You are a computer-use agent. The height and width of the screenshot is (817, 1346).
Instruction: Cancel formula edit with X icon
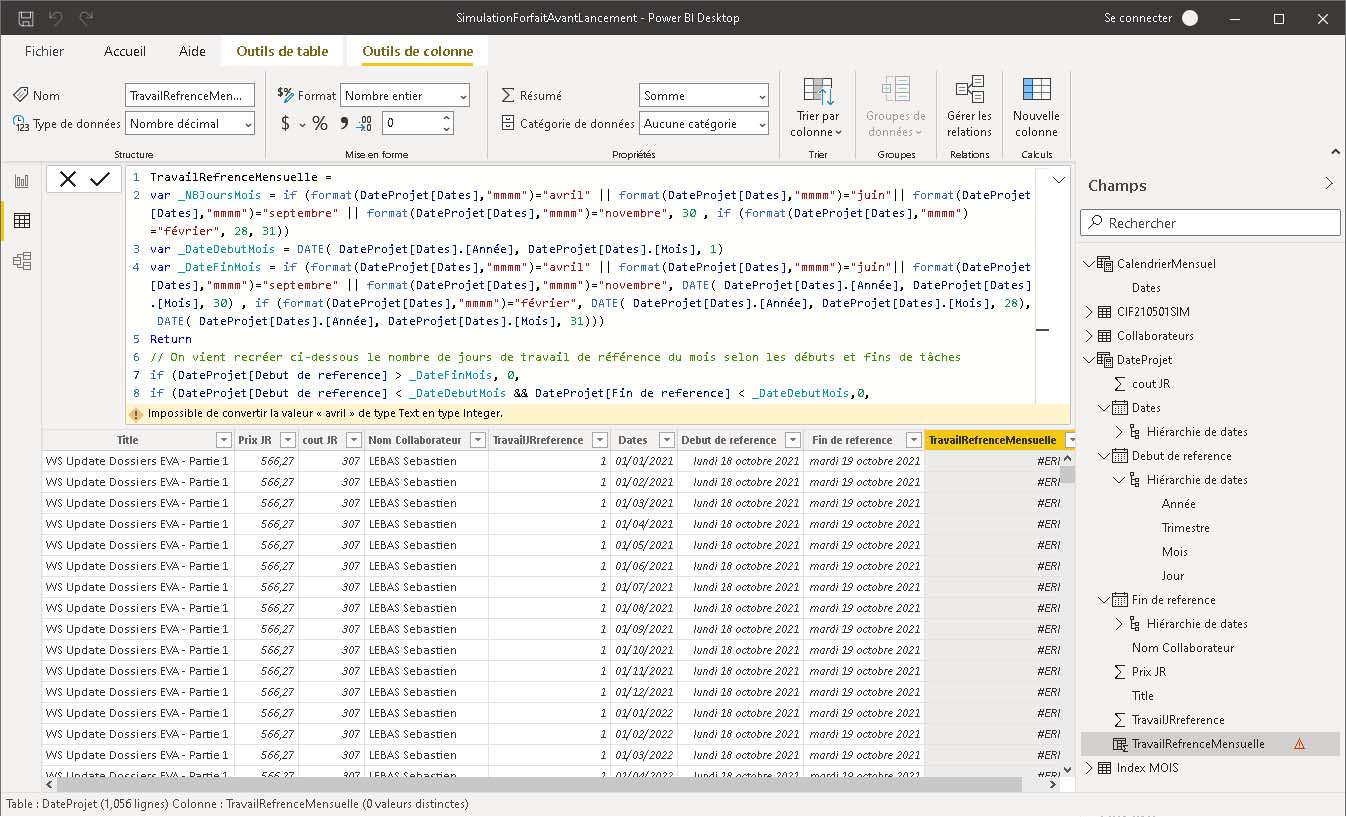(x=68, y=179)
